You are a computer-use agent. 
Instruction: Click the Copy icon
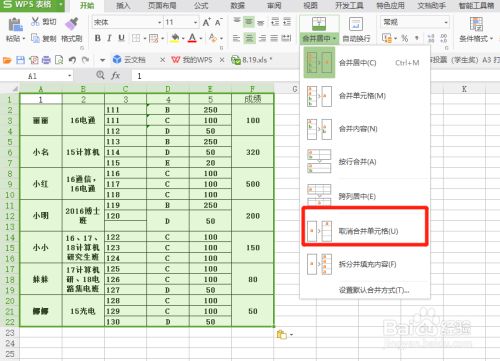tap(35, 38)
